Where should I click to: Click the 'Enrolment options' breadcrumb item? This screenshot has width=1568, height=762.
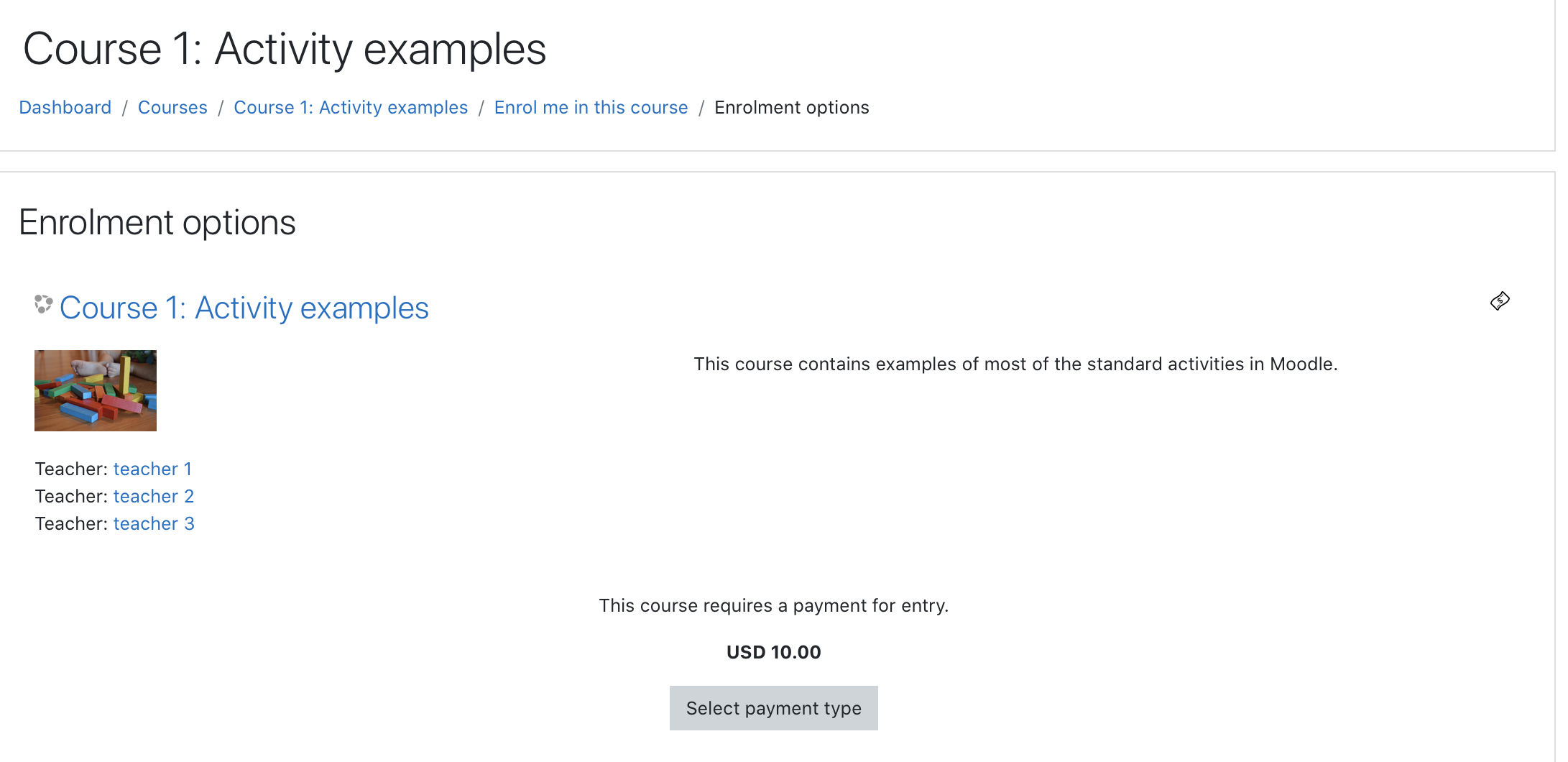click(792, 107)
